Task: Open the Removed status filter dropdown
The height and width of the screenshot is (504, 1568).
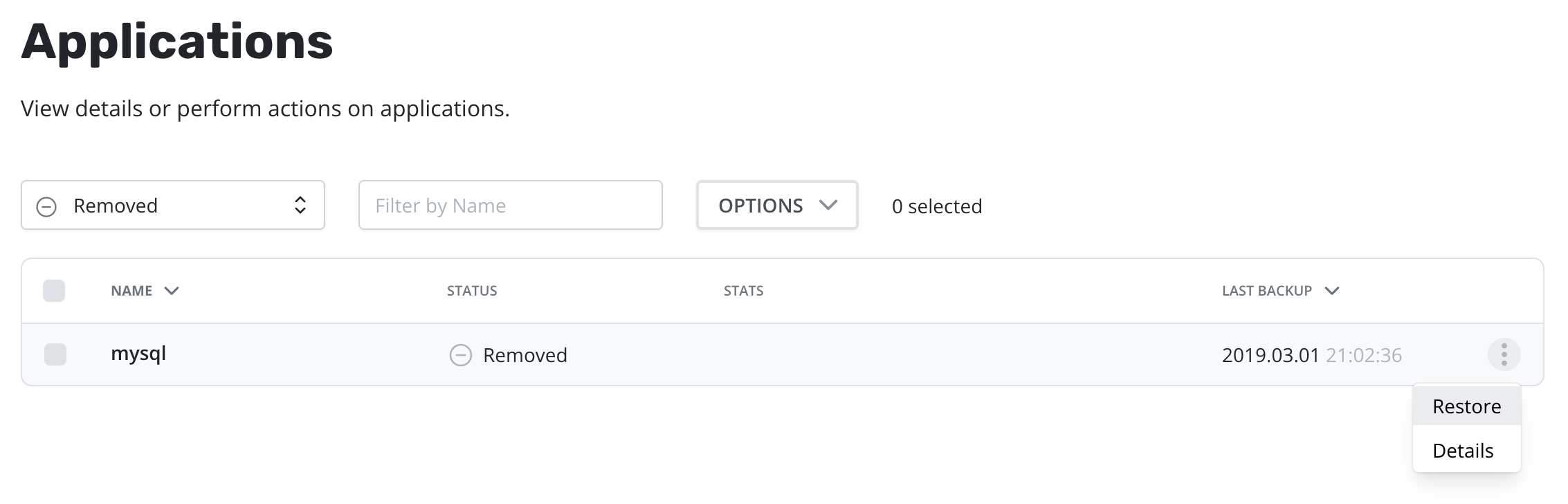Action: click(173, 205)
